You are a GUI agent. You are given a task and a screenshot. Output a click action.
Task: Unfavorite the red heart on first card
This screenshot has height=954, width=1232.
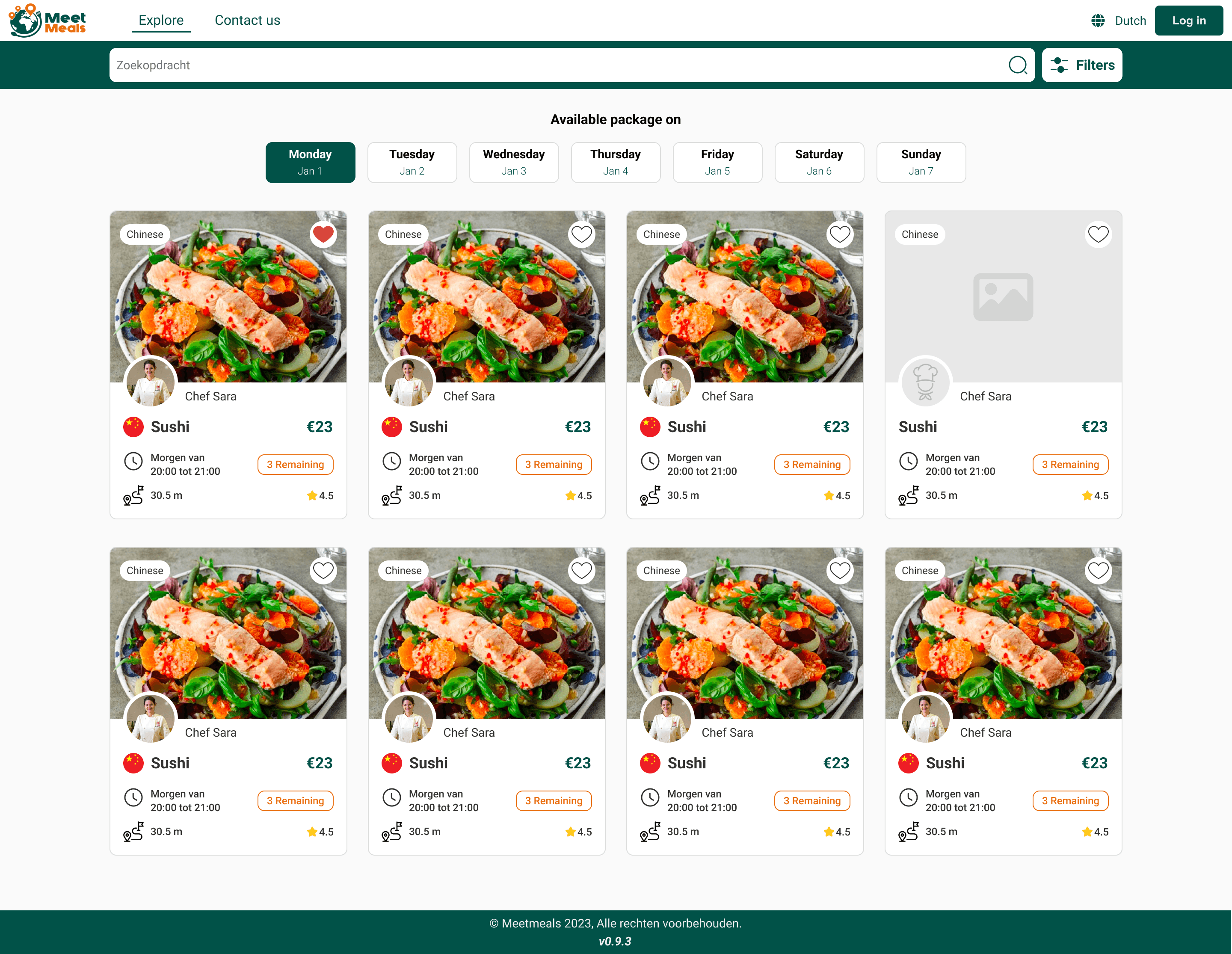coord(323,234)
